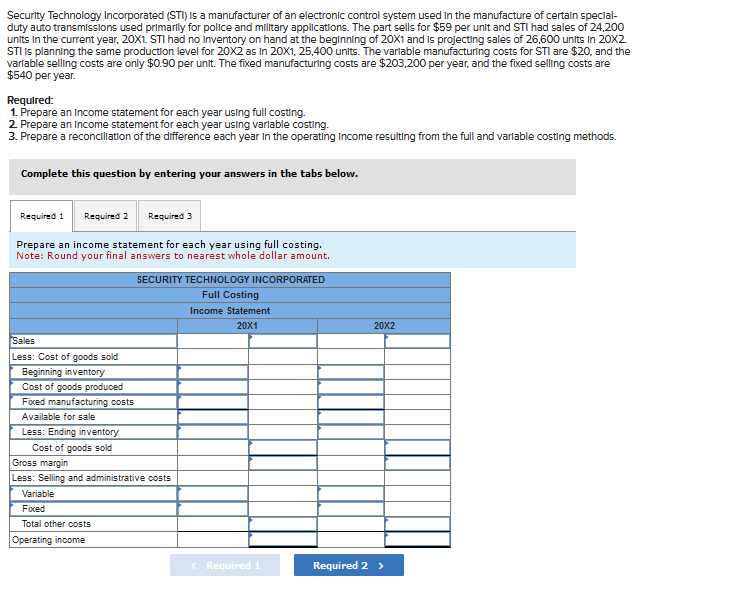Open the Fixed manufacturing costs label dropdown
Image resolution: width=731 pixels, height=596 pixels.
tap(93, 402)
